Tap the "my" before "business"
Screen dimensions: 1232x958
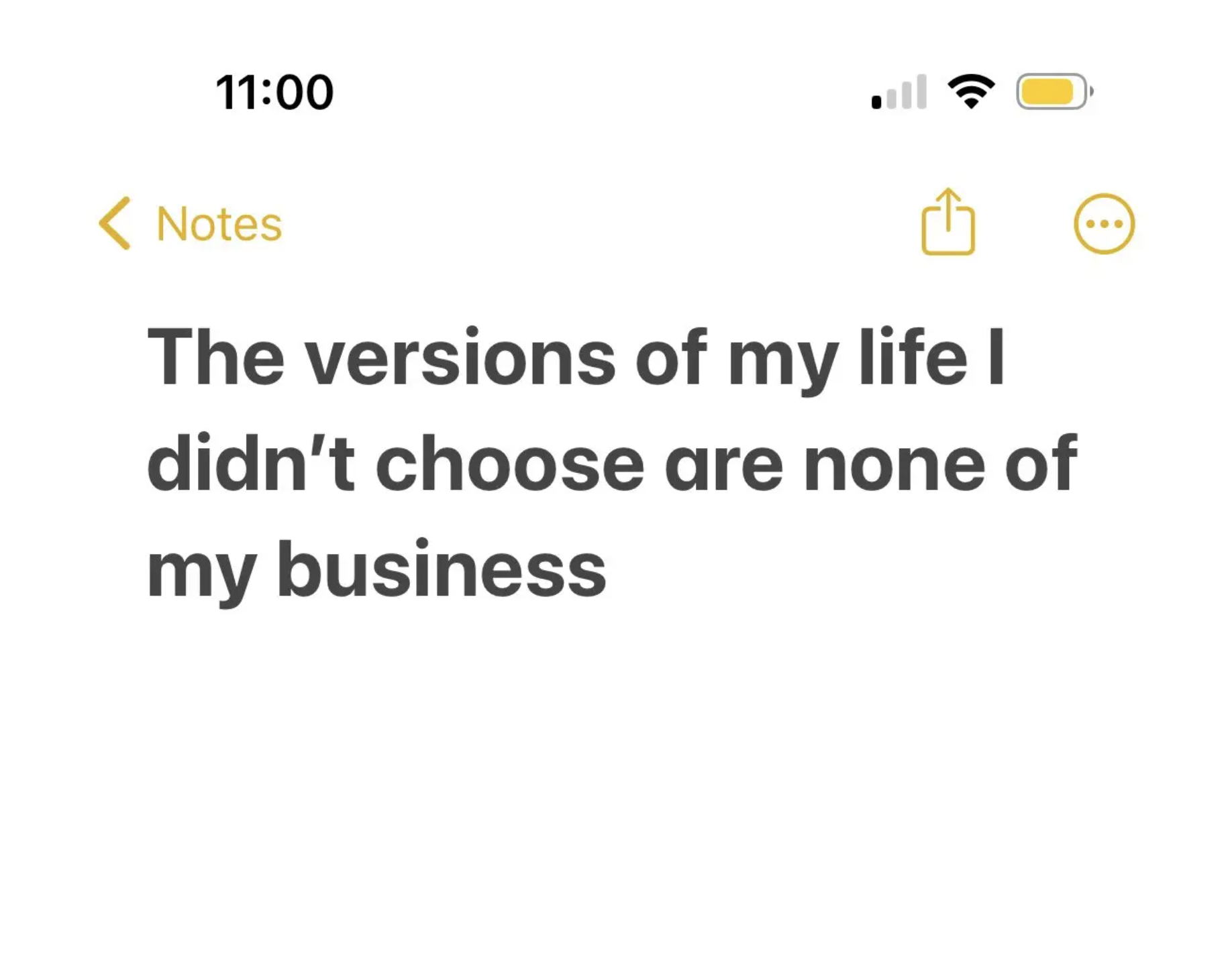click(201, 573)
